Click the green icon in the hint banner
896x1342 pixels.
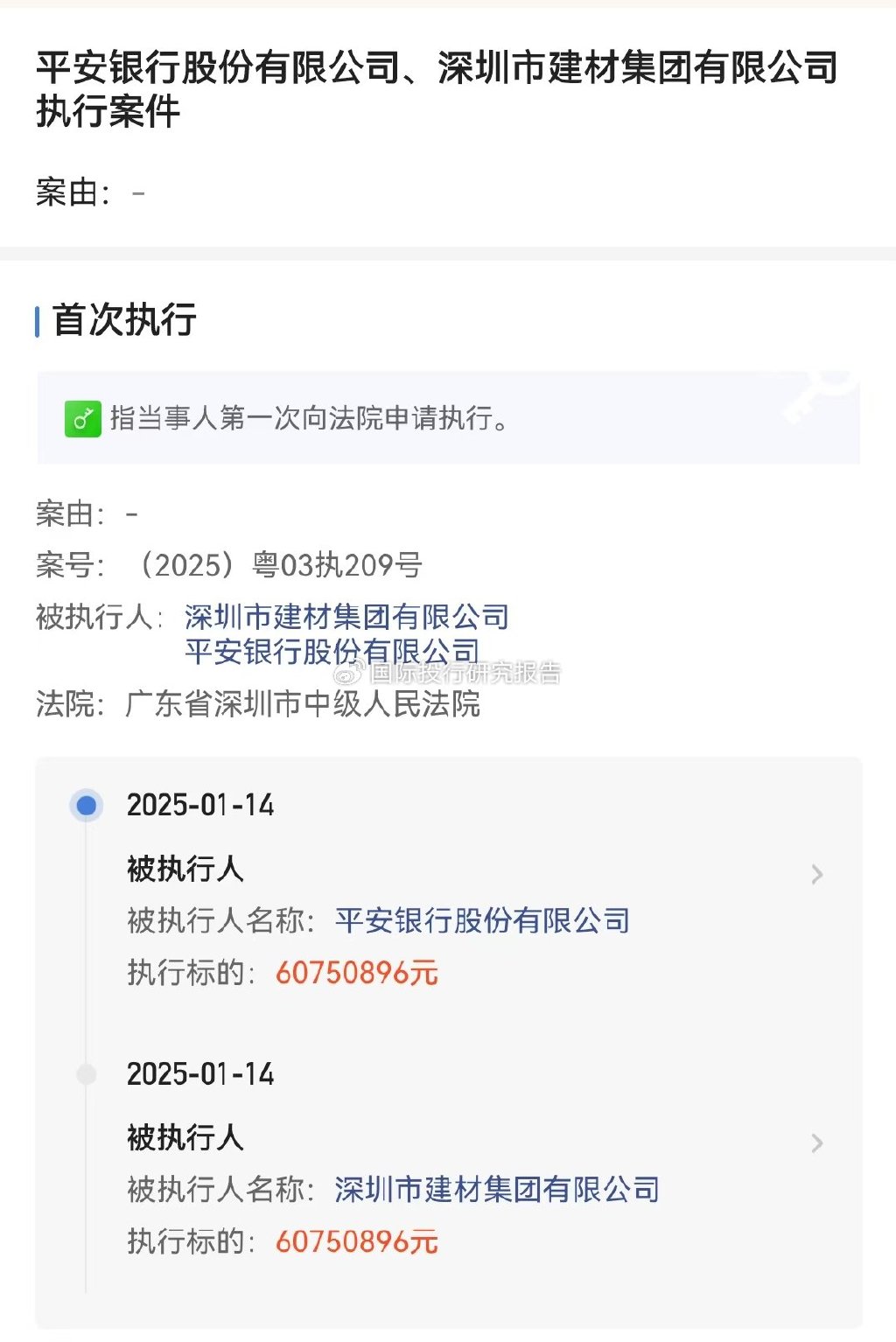click(82, 419)
